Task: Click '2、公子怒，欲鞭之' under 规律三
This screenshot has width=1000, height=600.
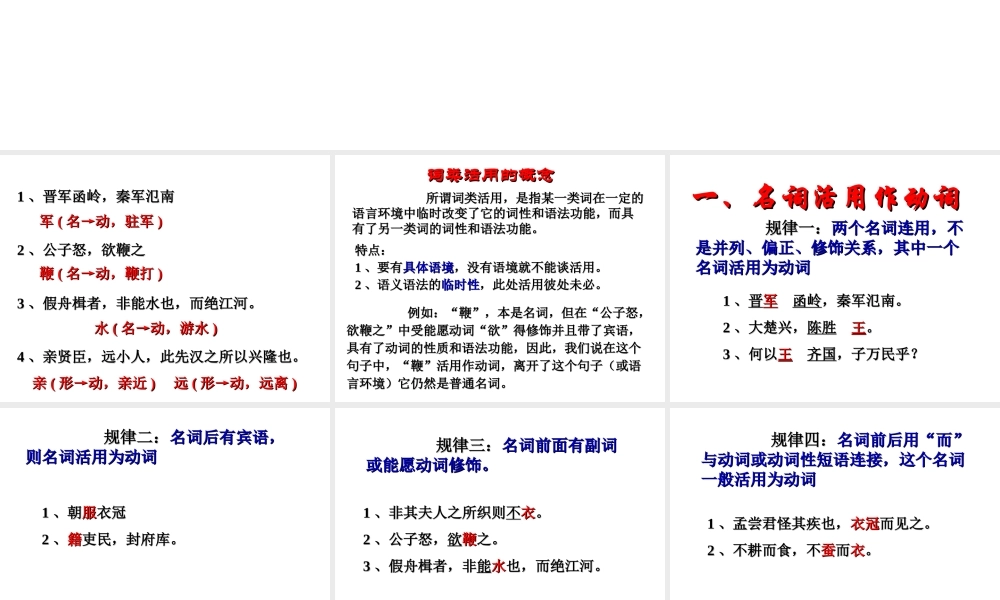Action: click(x=431, y=539)
